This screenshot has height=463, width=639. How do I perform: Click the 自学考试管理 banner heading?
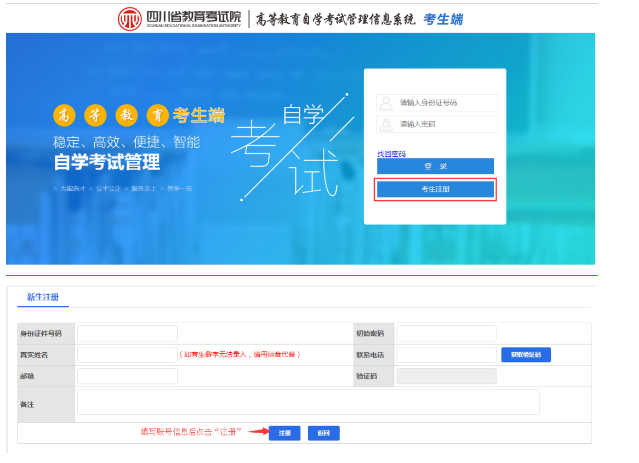pyautogui.click(x=107, y=162)
